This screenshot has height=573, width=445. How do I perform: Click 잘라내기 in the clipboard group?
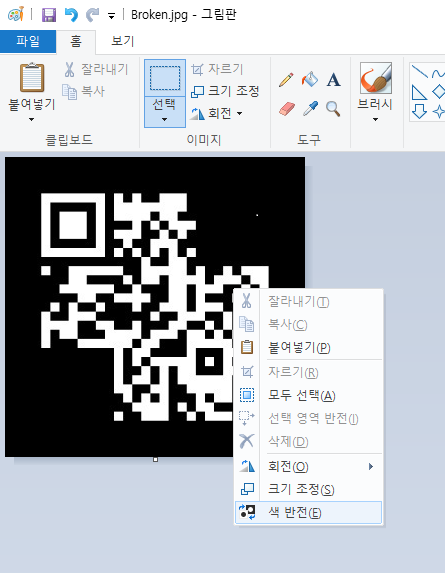click(96, 69)
